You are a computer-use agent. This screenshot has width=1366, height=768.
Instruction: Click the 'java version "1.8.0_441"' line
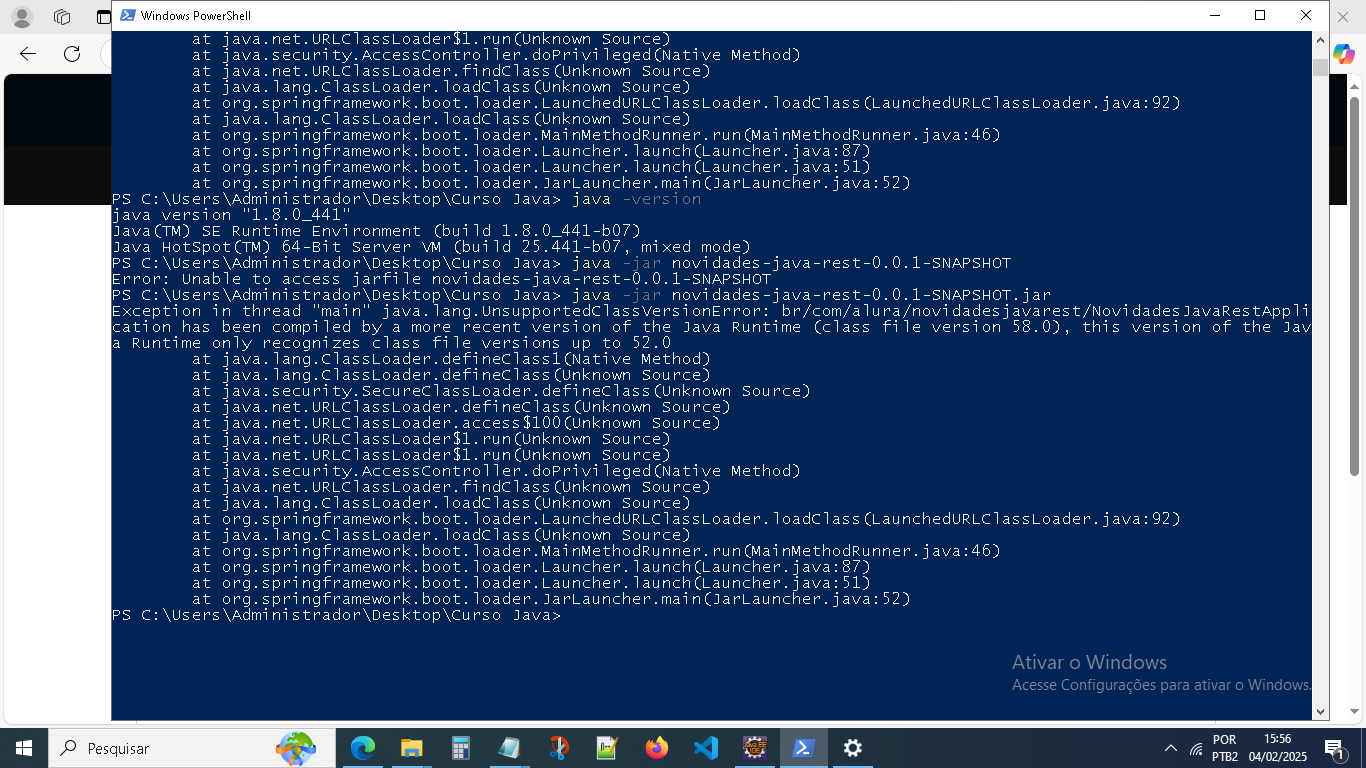231,215
